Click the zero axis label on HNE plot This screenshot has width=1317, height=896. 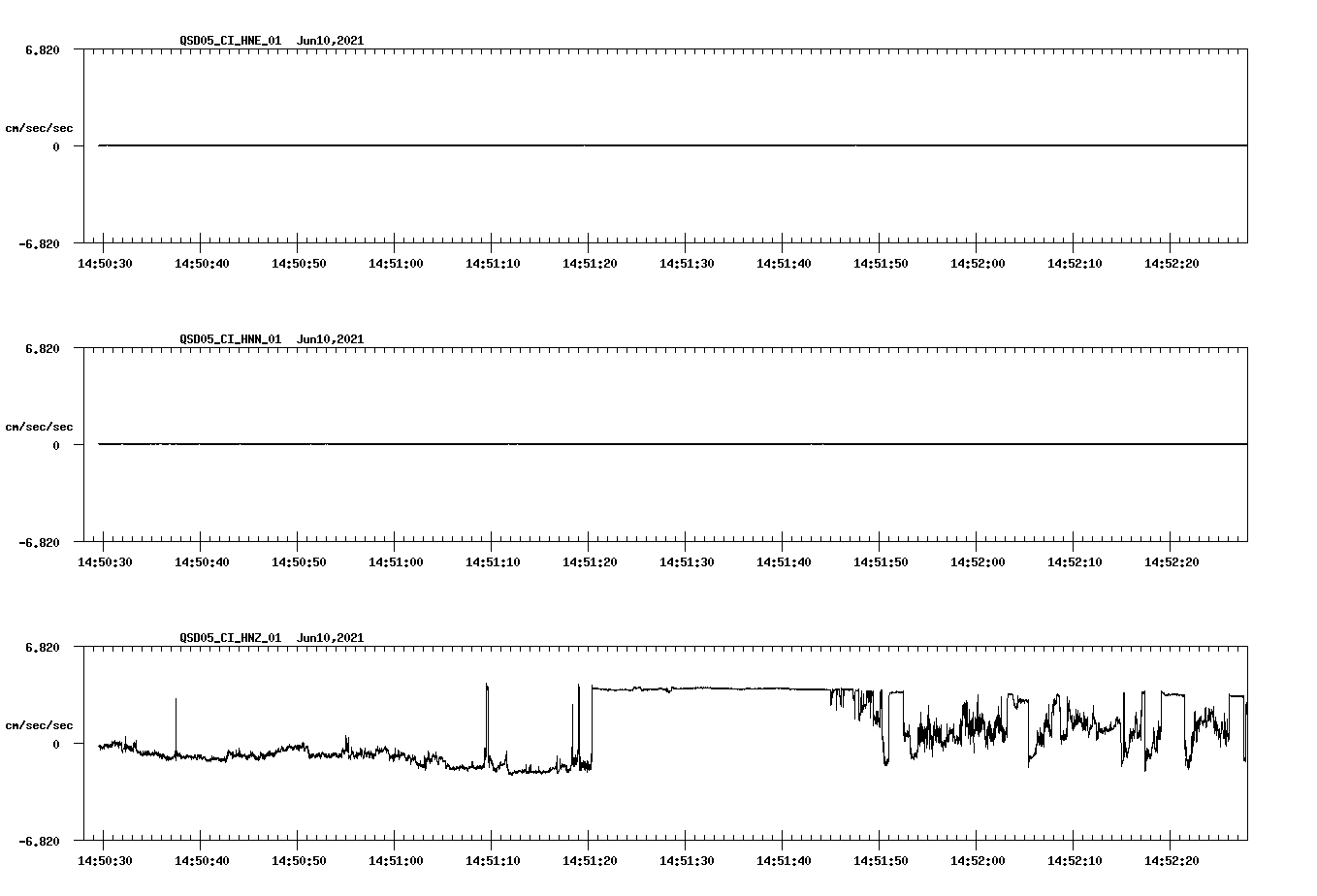(56, 146)
